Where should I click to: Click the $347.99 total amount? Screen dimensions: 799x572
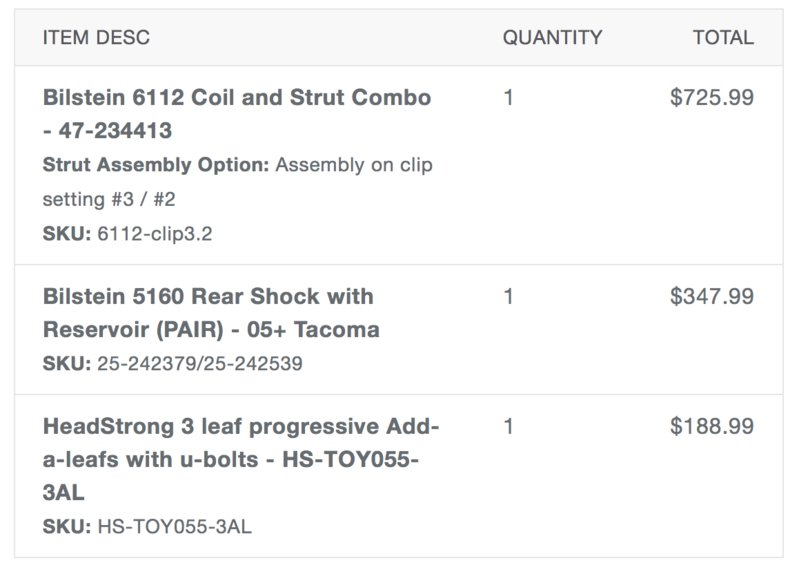712,296
